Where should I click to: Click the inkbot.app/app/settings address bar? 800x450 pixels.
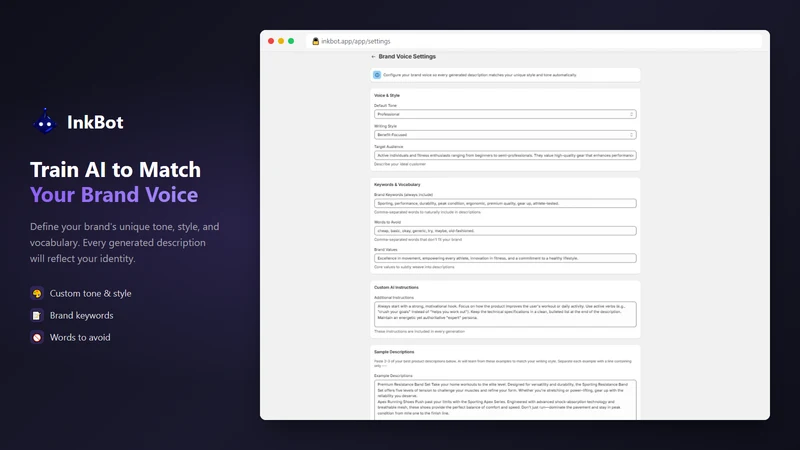(x=534, y=41)
